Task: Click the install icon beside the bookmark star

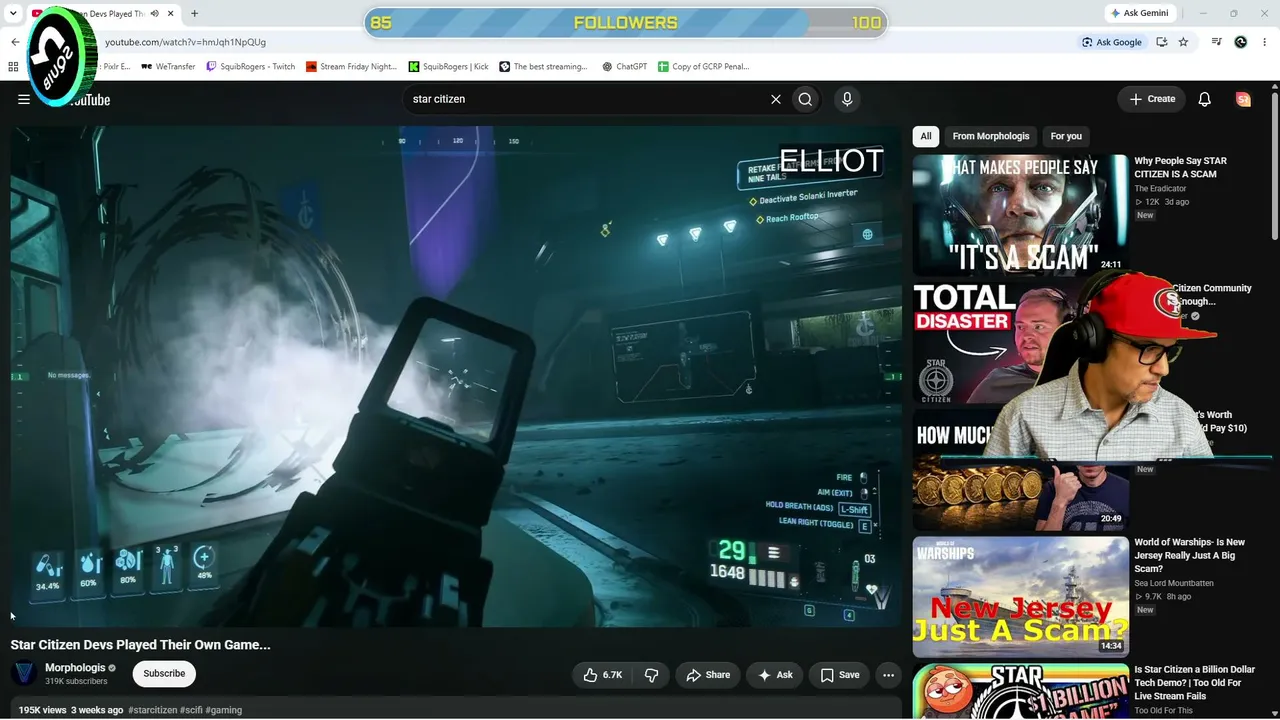Action: [1162, 42]
